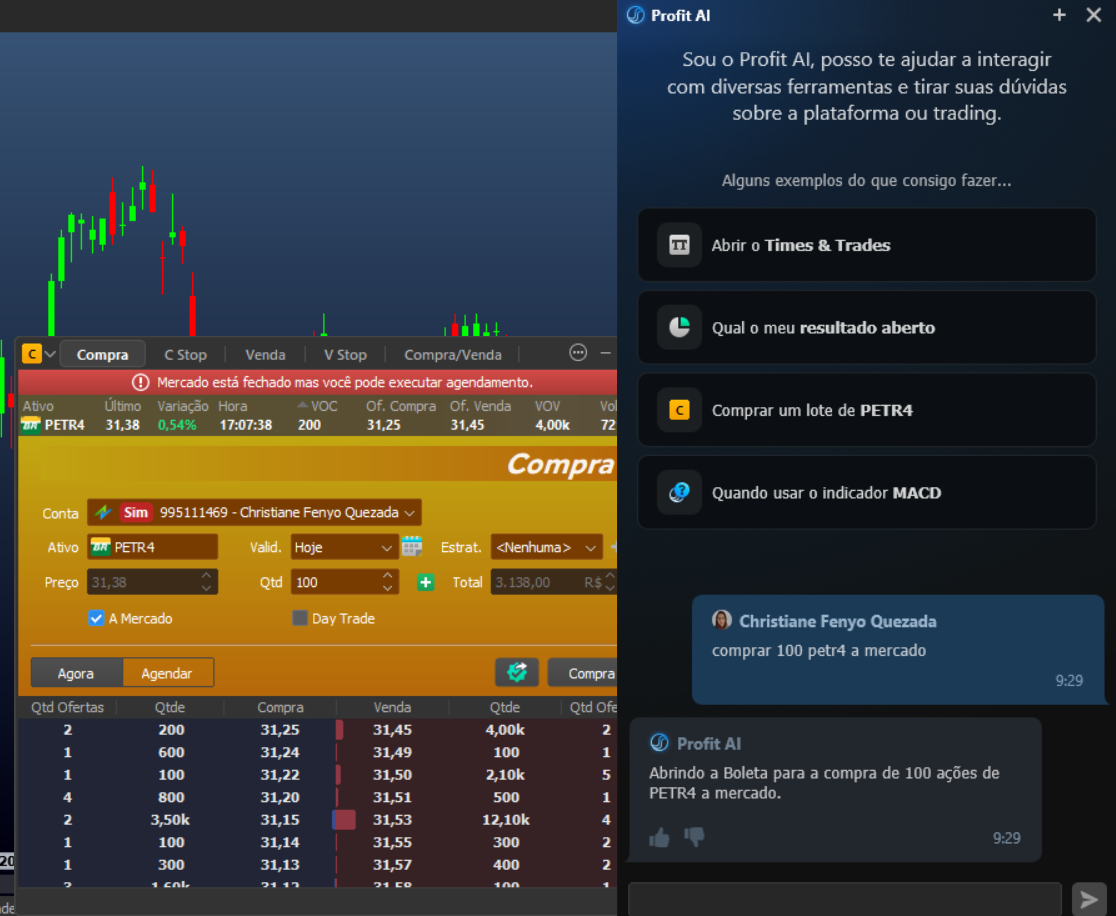Click the 31,45 sell price in order book
Screen dimensions: 1116x916
(391, 730)
